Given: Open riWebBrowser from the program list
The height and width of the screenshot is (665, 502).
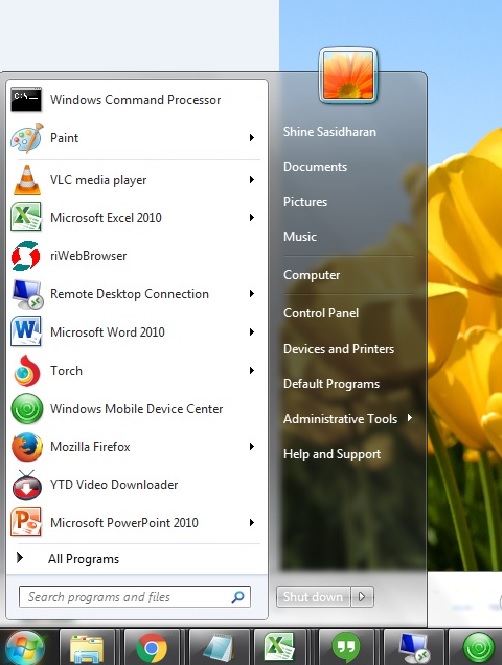Looking at the screenshot, I should [137, 256].
